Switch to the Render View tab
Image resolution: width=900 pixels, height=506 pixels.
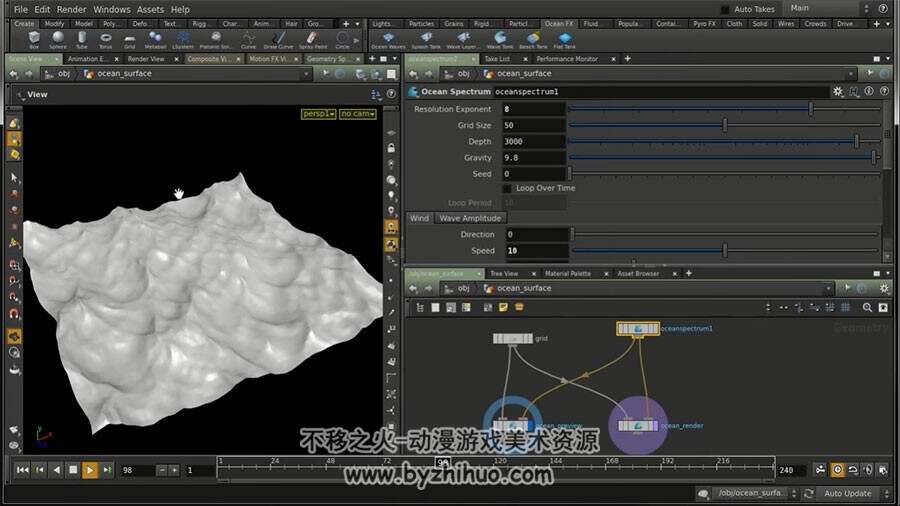click(146, 59)
